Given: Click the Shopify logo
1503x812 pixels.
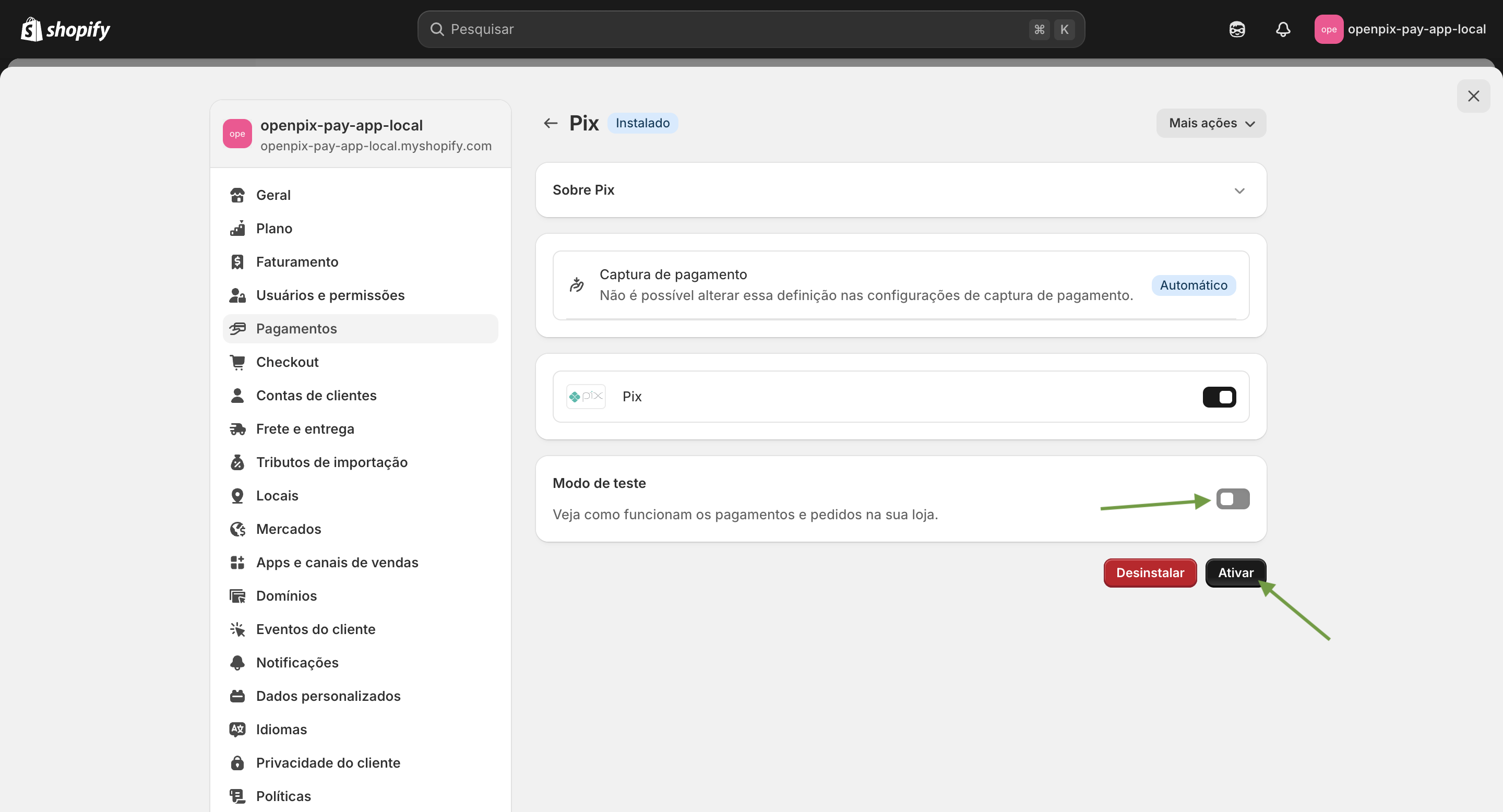Looking at the screenshot, I should pyautogui.click(x=65, y=29).
